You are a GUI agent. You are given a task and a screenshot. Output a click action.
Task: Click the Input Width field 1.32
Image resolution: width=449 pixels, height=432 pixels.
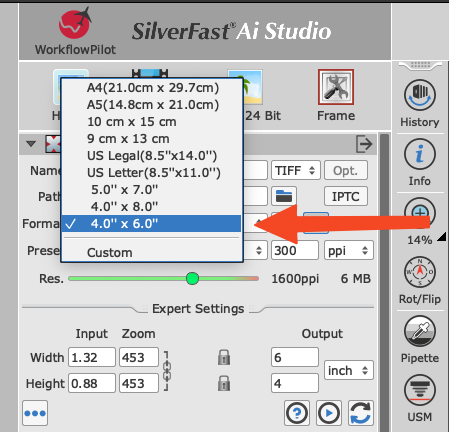(92, 357)
